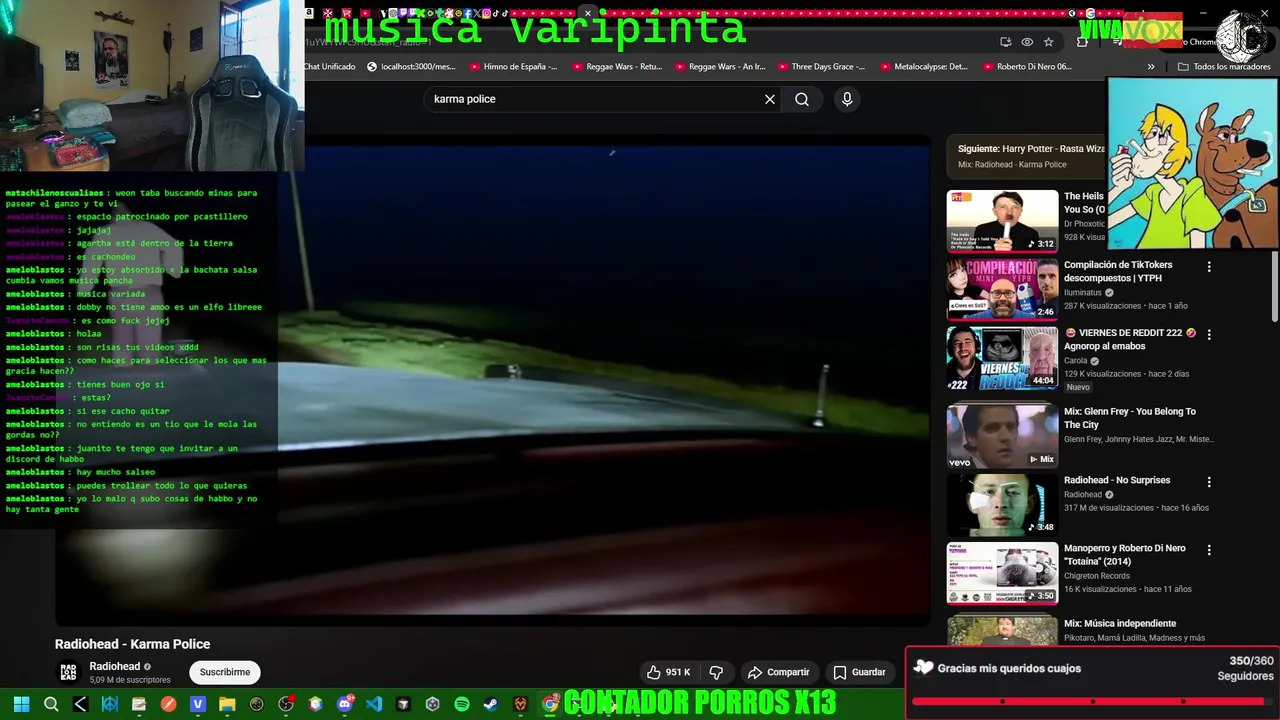Start voice search with microphone icon
Image resolution: width=1280 pixels, height=720 pixels.
pyautogui.click(x=847, y=99)
